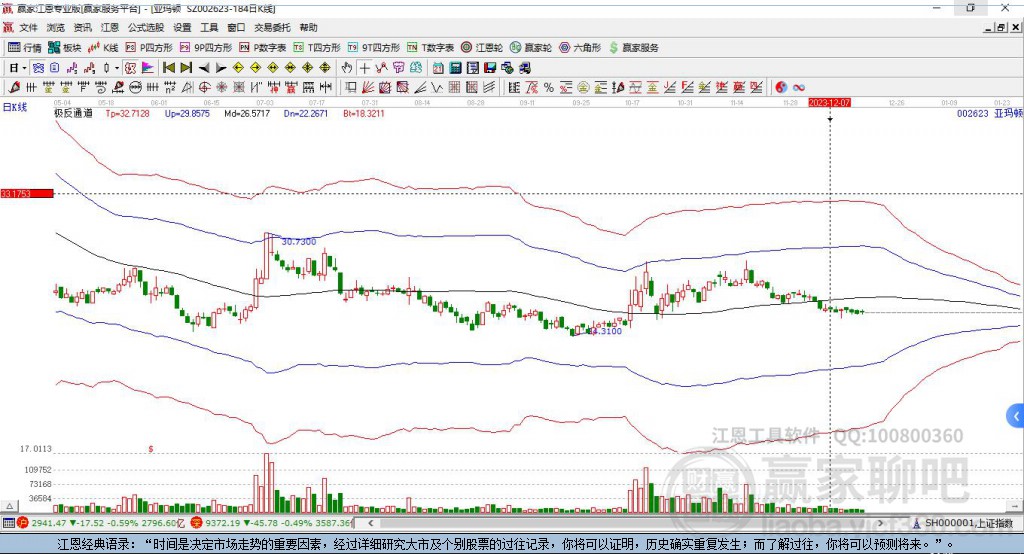Open the calculator icon in toolbar

point(455,68)
